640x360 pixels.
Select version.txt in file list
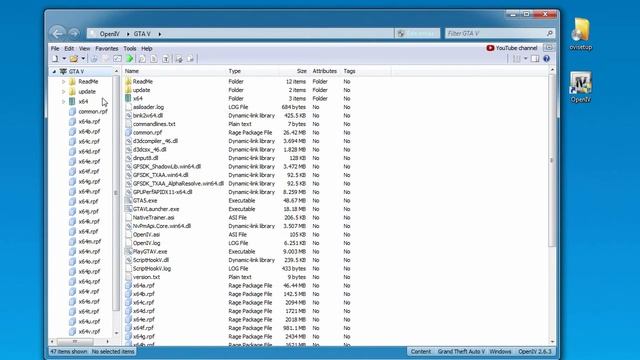[x=146, y=277]
